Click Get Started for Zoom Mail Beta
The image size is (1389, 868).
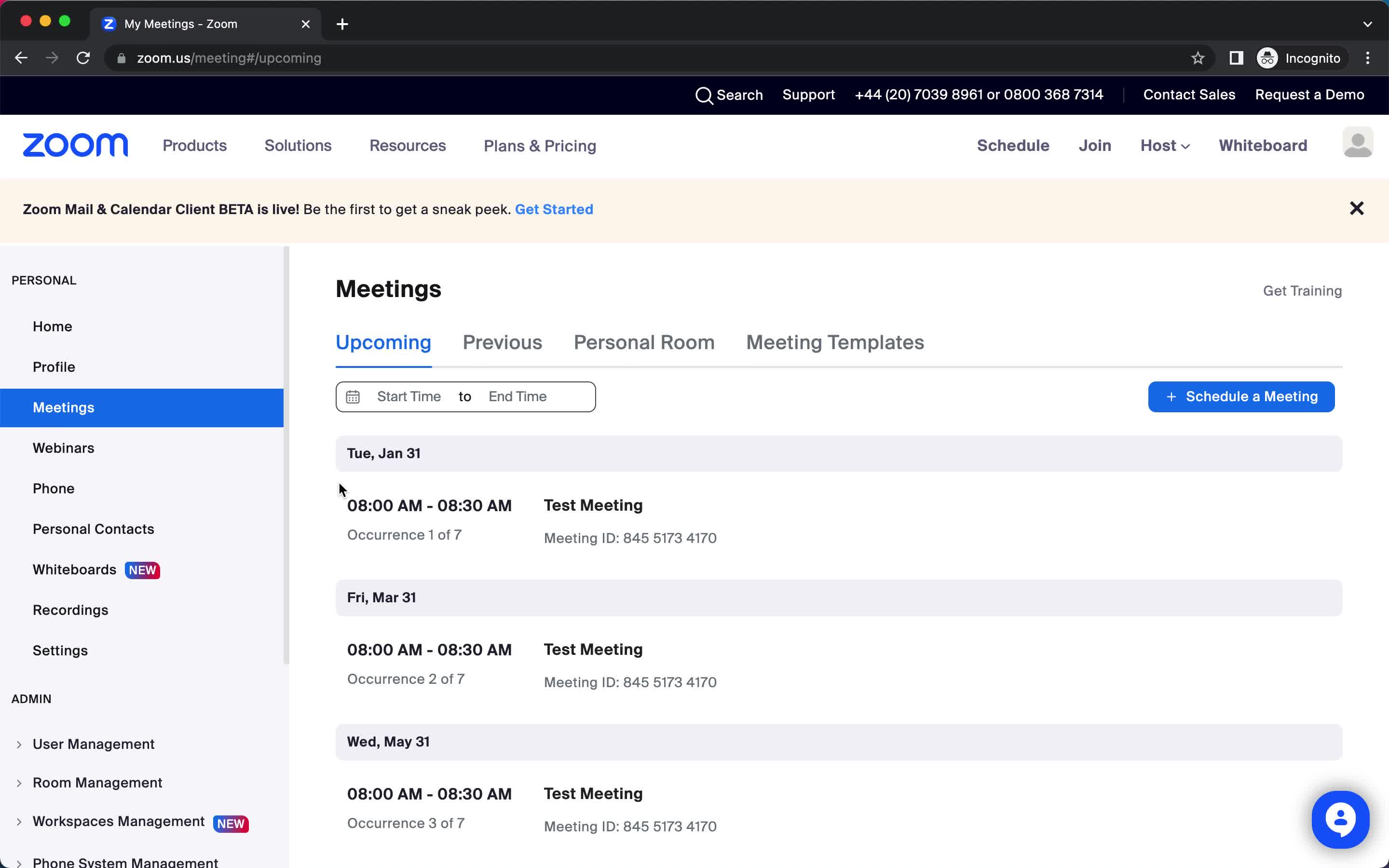pos(554,209)
